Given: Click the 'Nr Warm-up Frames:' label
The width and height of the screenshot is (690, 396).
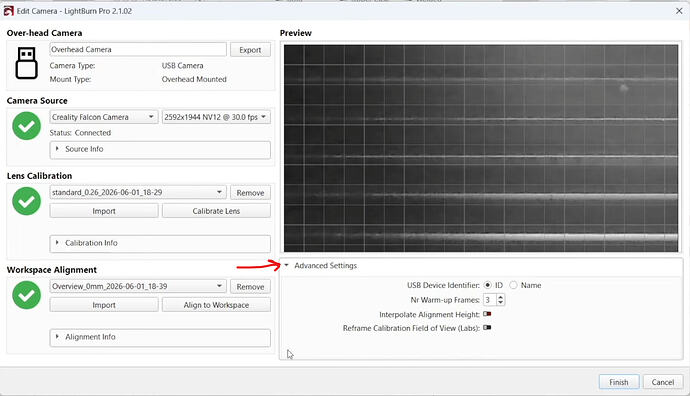Looking at the screenshot, I should pos(445,300).
